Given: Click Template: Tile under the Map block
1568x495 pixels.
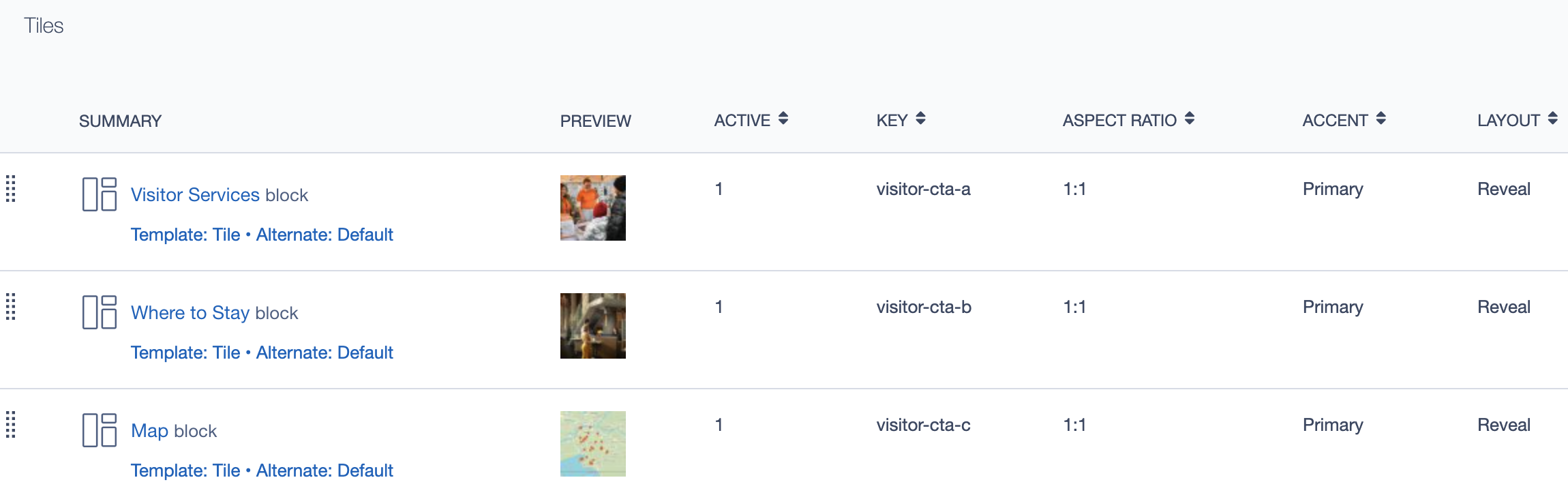Looking at the screenshot, I should [x=185, y=470].
